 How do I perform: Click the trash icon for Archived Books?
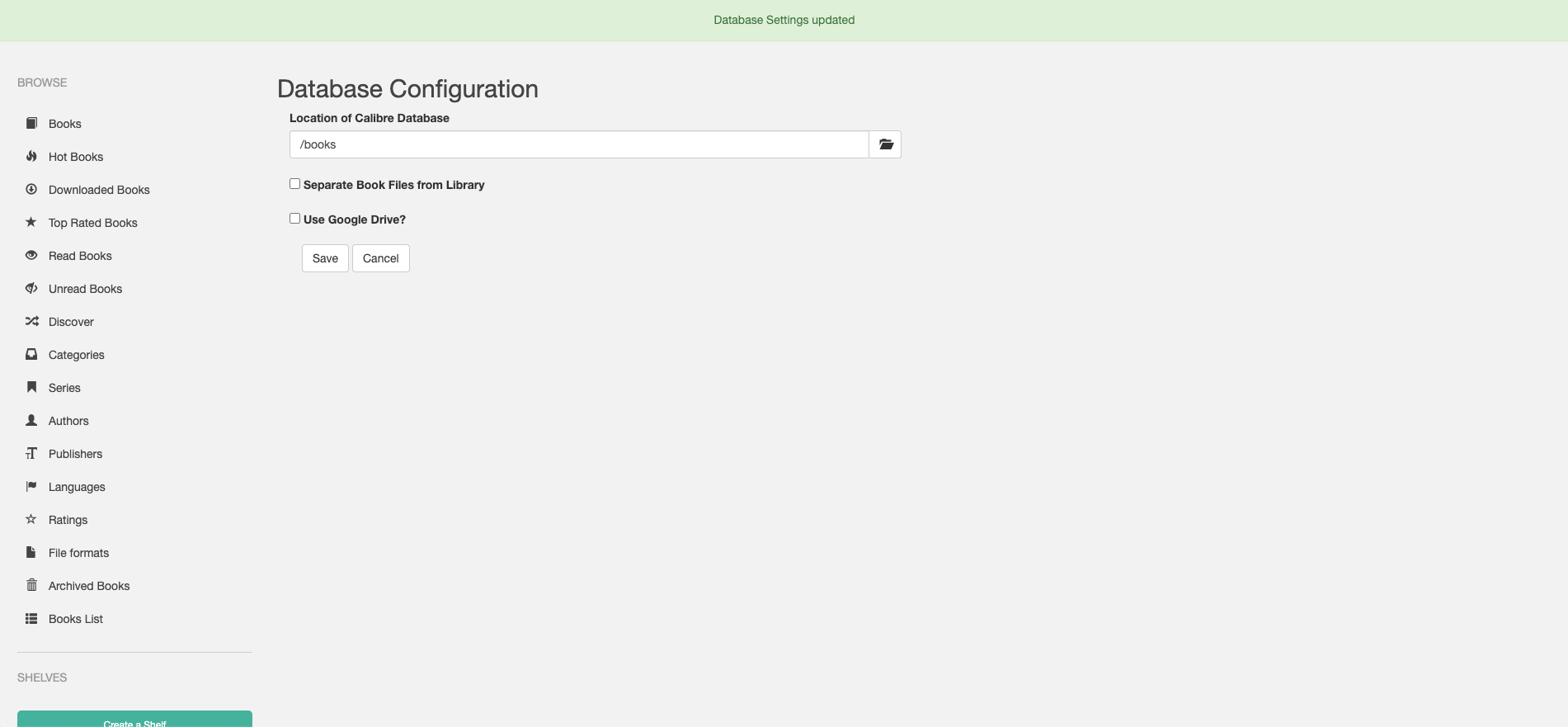31,585
